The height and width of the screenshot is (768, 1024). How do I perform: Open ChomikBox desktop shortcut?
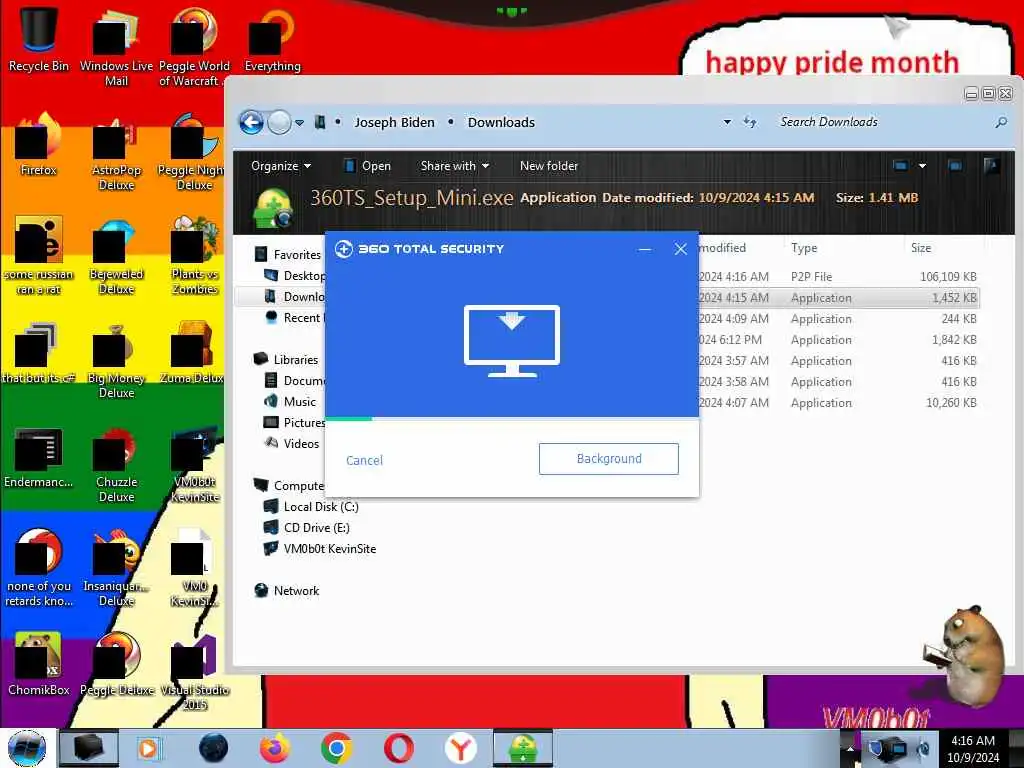tap(39, 665)
